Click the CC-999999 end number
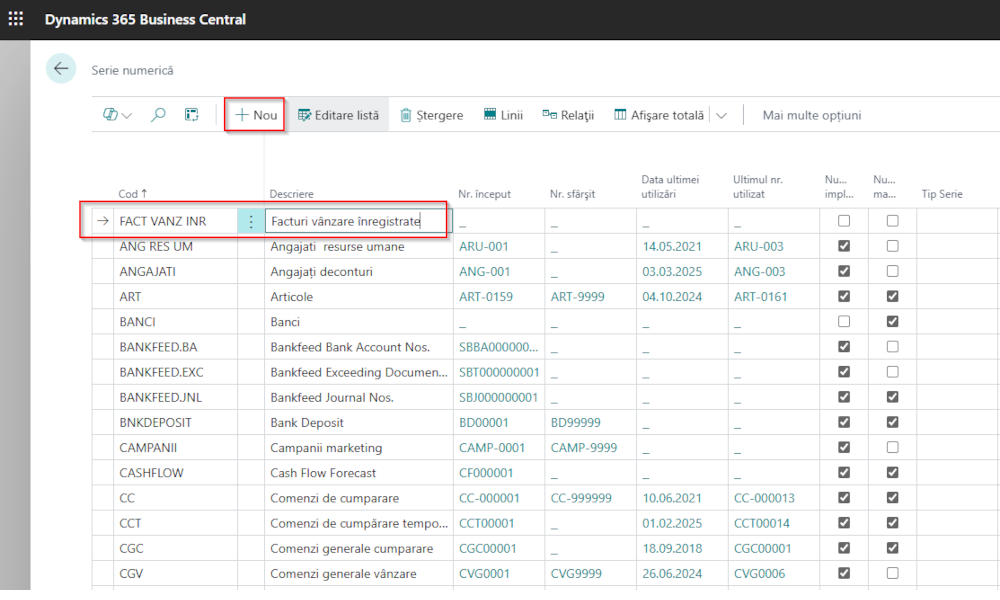This screenshot has width=1000, height=600. coord(581,498)
